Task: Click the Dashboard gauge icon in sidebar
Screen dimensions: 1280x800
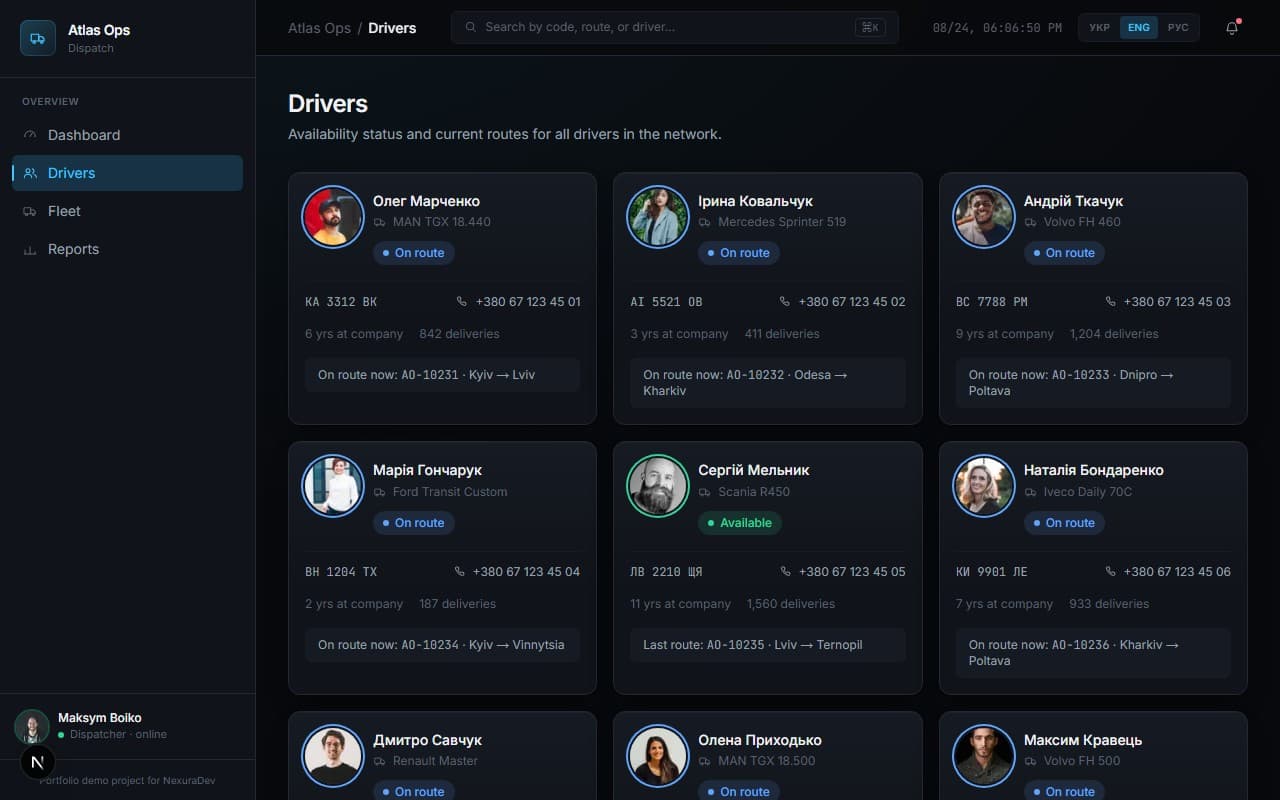Action: 30,135
